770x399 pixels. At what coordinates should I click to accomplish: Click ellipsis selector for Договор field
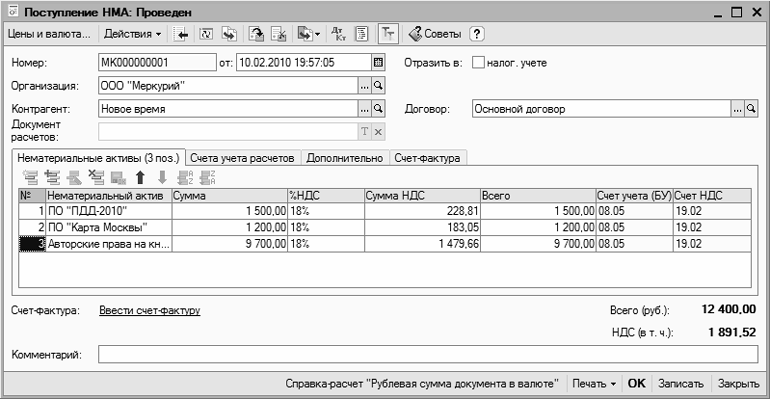[737, 109]
